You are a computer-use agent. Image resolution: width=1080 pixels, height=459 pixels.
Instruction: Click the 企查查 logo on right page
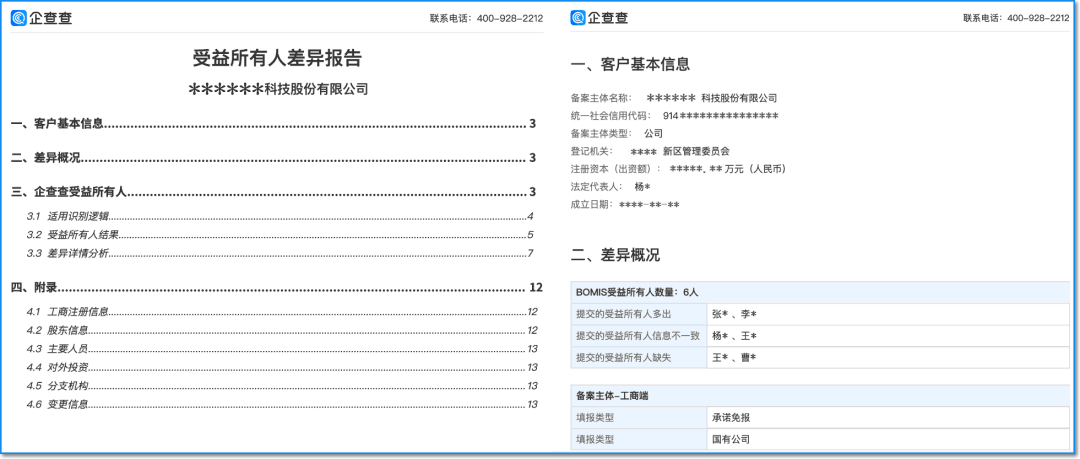point(599,18)
